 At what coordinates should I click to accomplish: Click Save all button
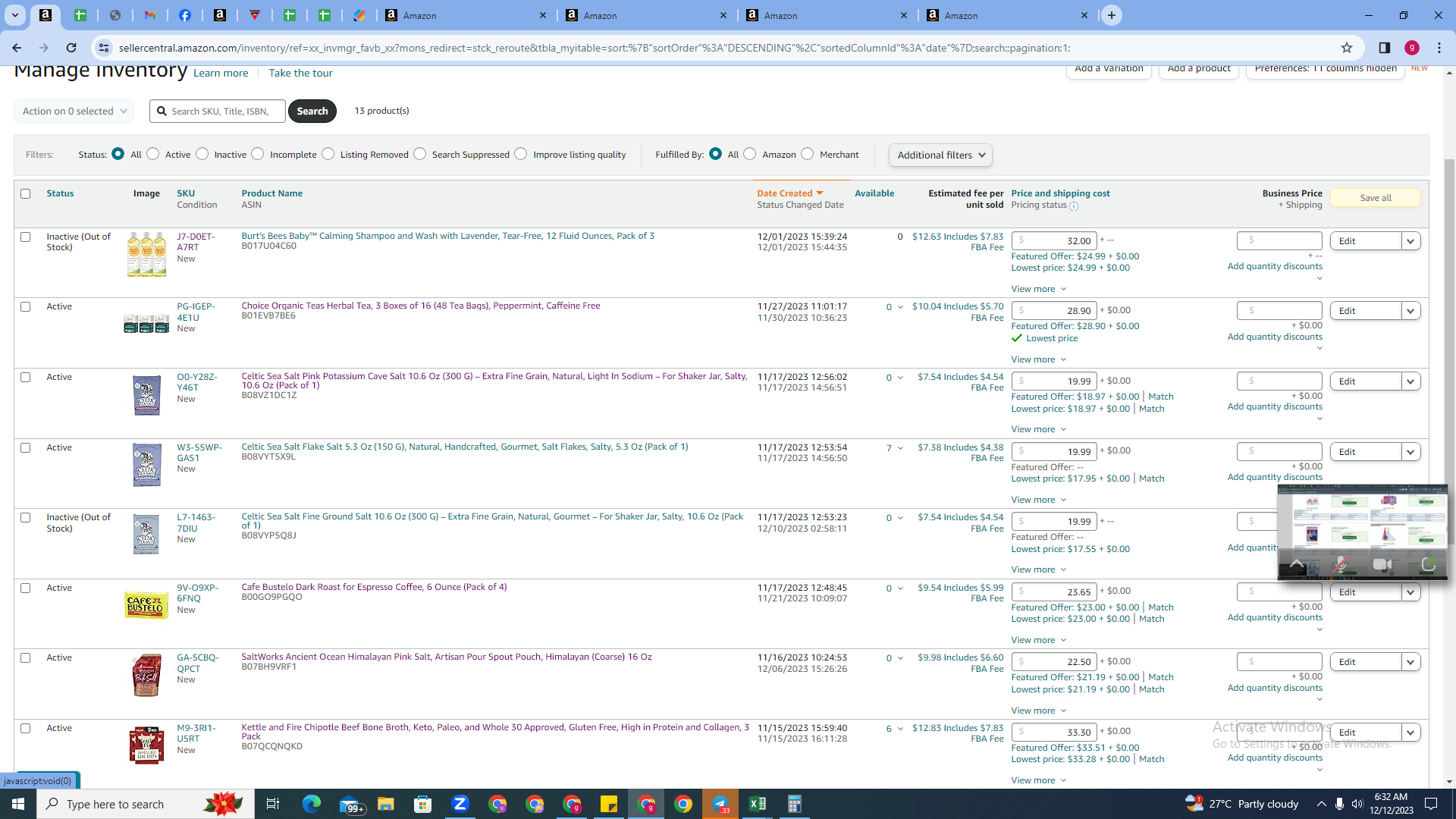[1376, 198]
